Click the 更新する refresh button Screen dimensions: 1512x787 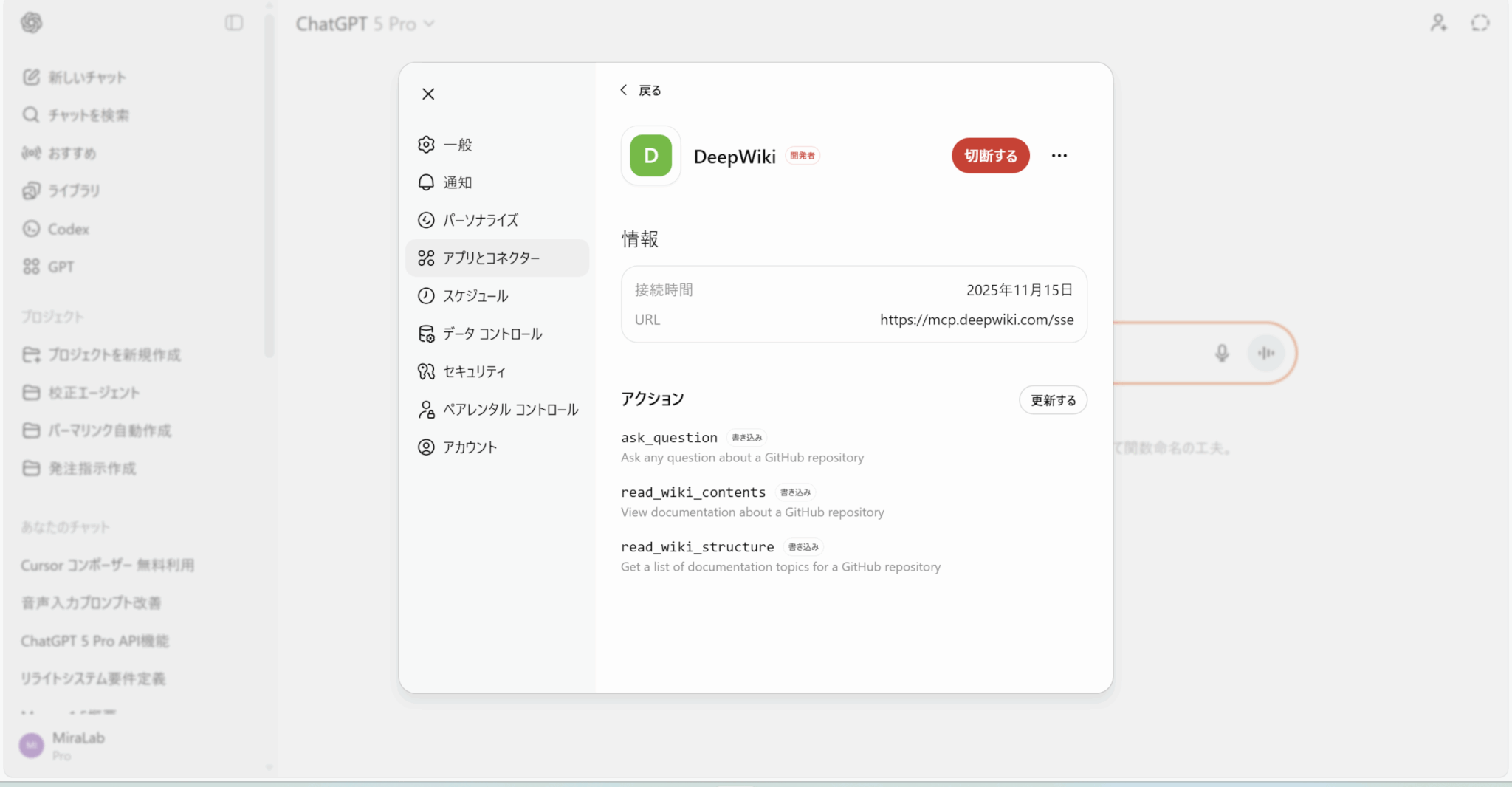1053,400
